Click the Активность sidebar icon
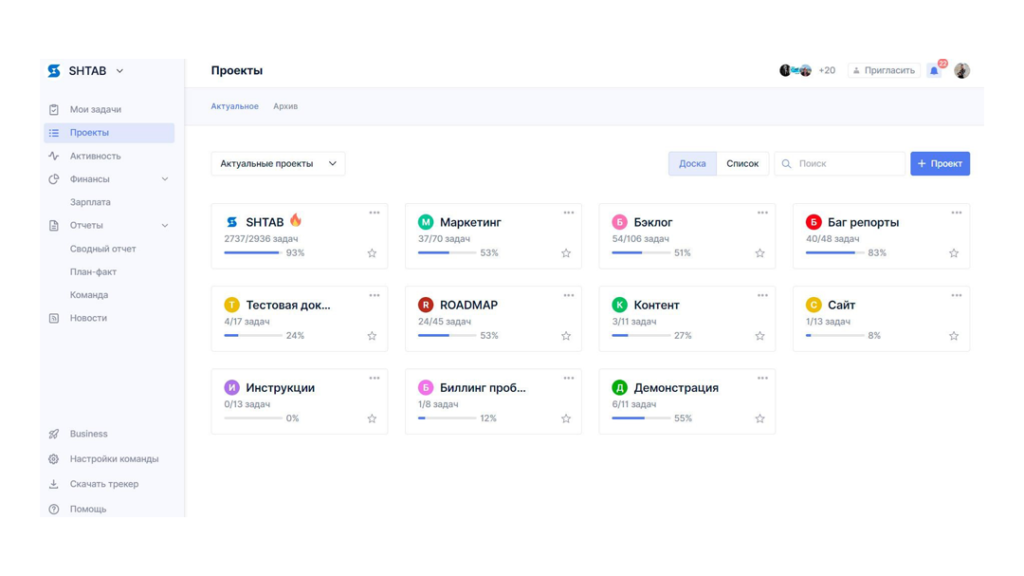 pos(54,156)
